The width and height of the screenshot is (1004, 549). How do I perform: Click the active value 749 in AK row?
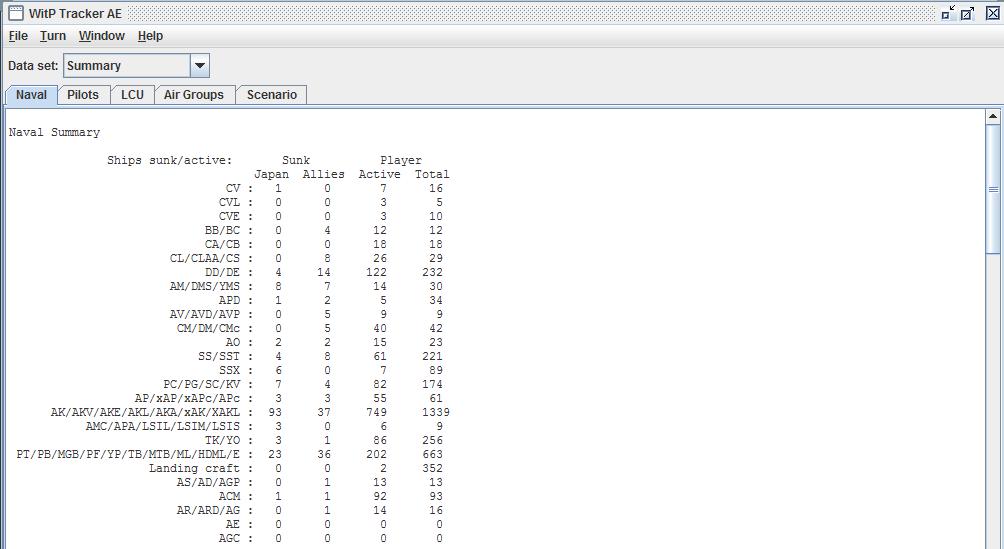tap(376, 413)
